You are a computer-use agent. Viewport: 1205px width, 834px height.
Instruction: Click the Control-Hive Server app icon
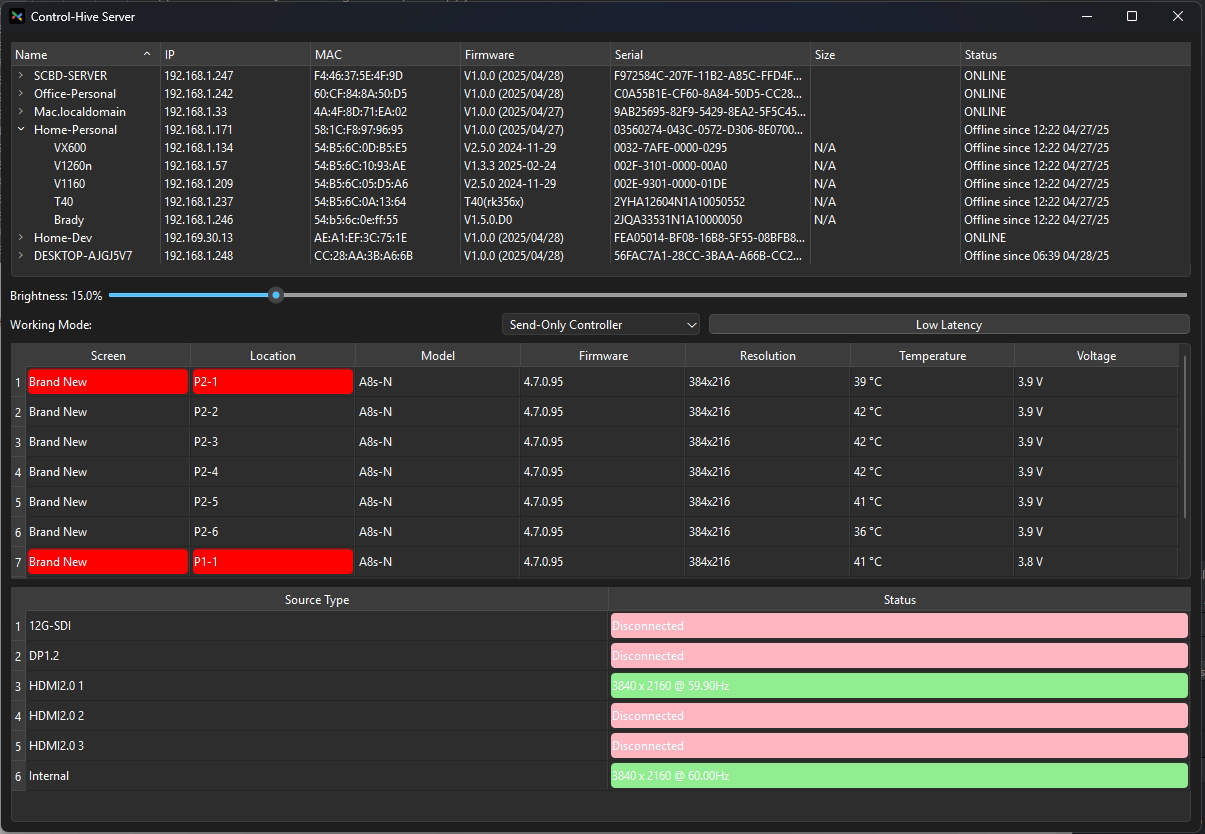17,16
